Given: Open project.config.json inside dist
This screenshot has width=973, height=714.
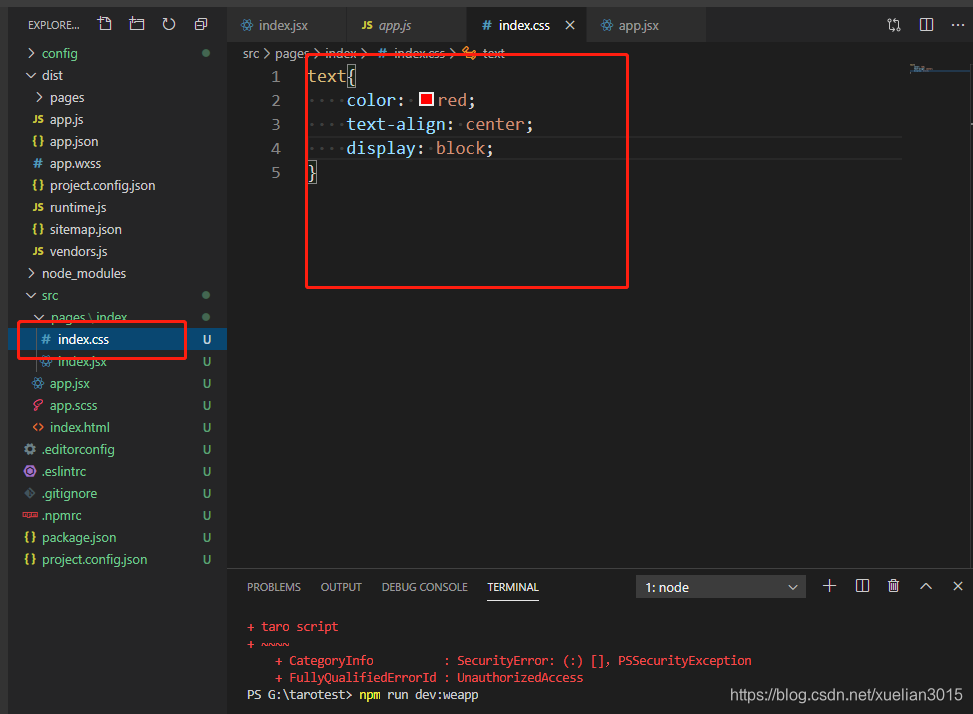Looking at the screenshot, I should pyautogui.click(x=118, y=185).
